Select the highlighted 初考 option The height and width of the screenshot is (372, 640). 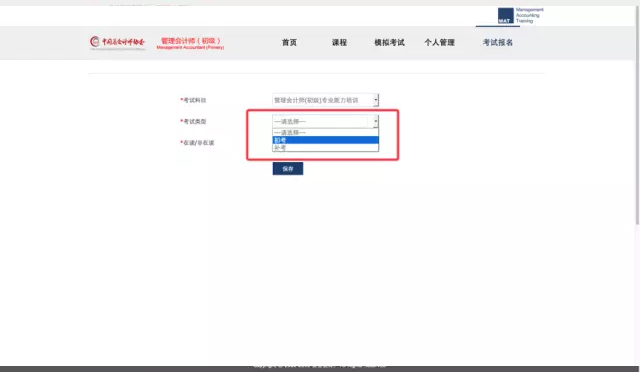point(325,140)
